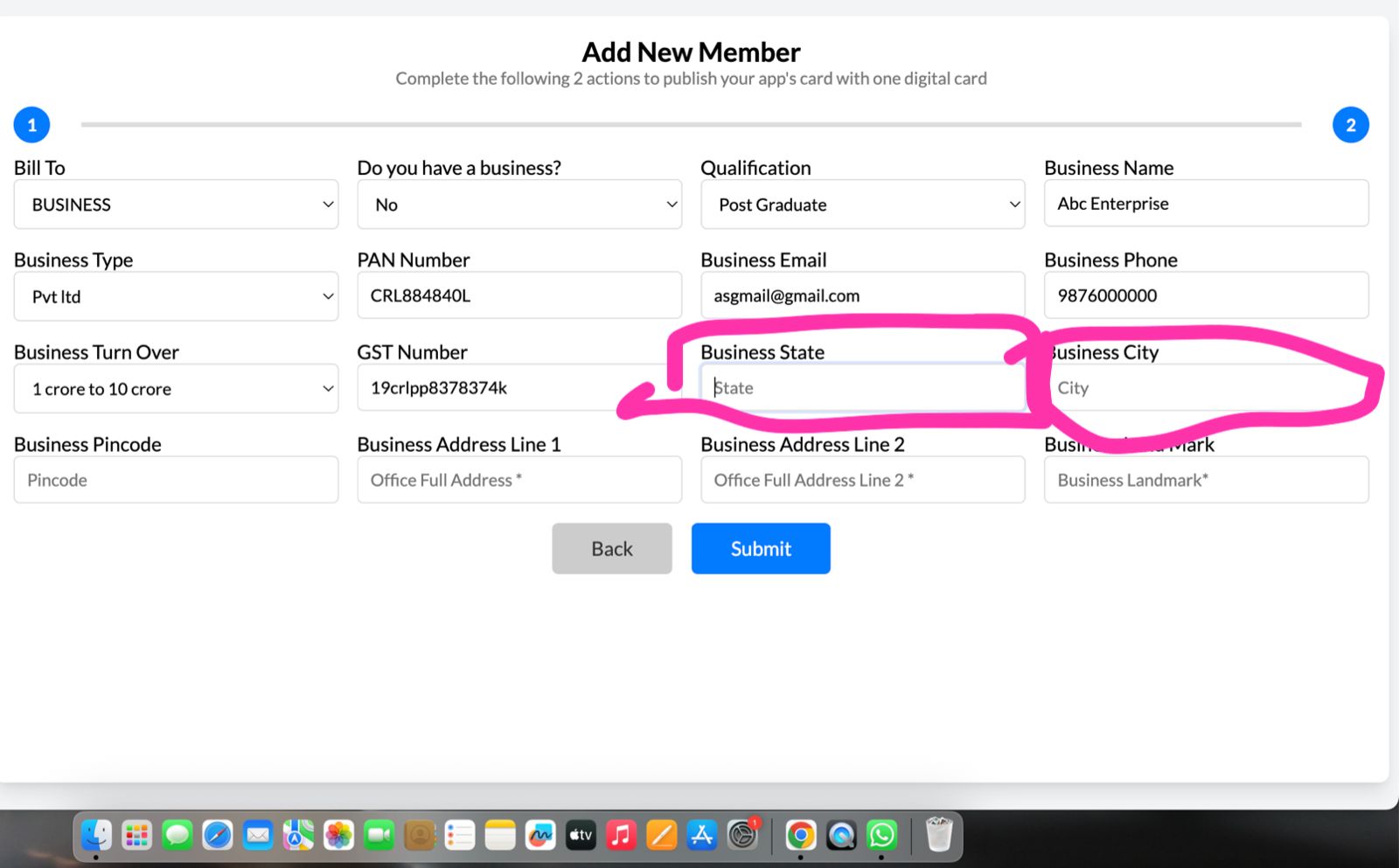Image resolution: width=1399 pixels, height=868 pixels.
Task: Focus the Business City input field
Action: click(1206, 388)
